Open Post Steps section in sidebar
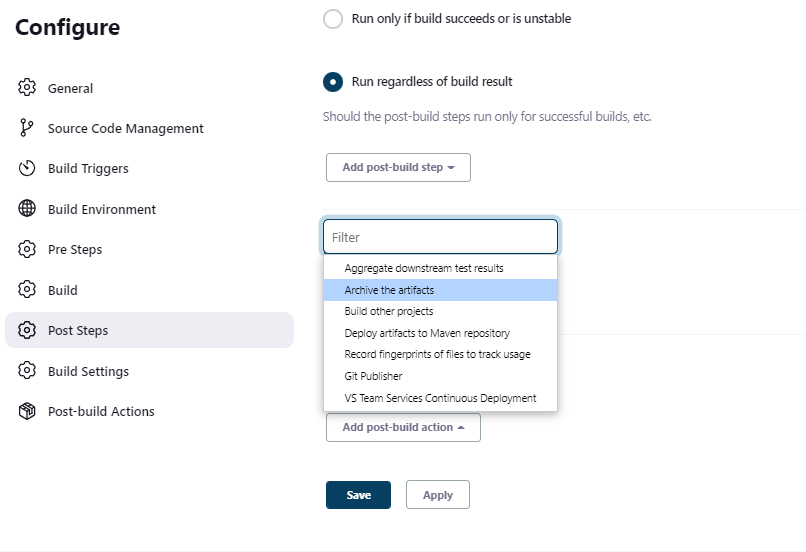 (x=150, y=330)
